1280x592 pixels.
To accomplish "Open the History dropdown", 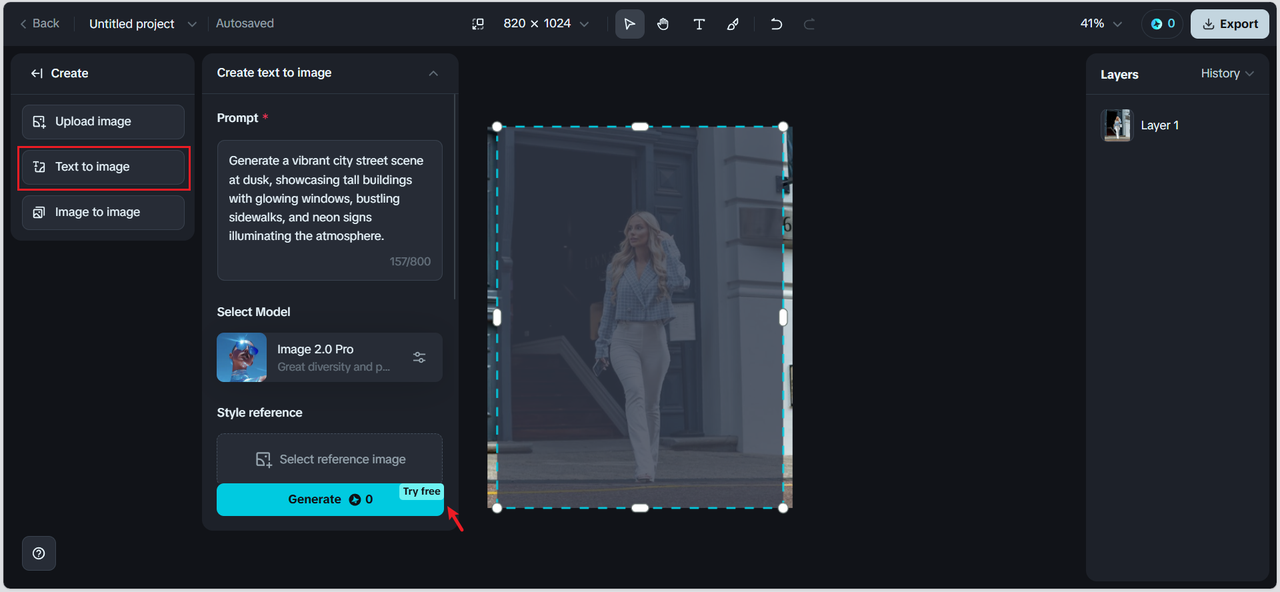I will point(1227,73).
